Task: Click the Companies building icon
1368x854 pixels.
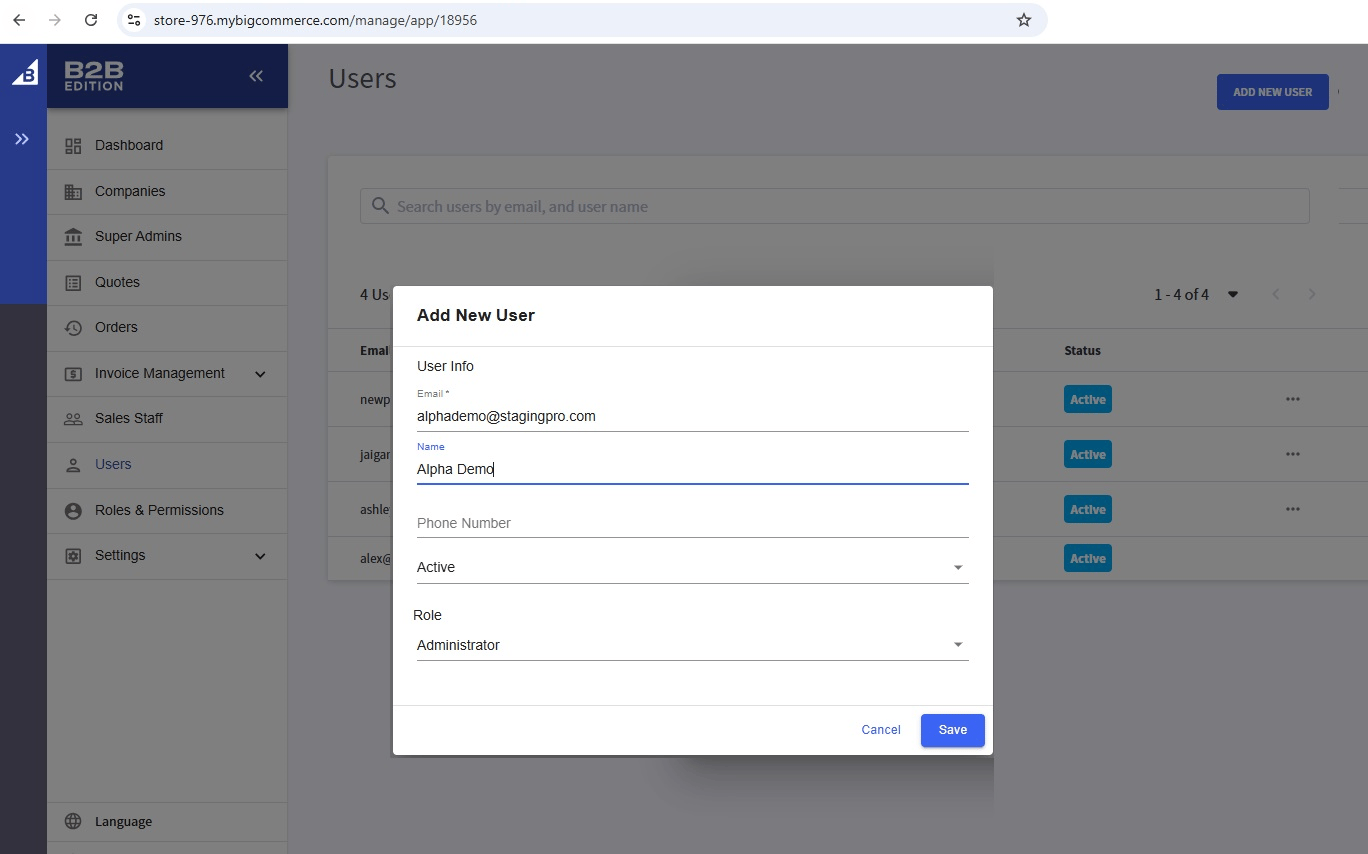Action: (x=73, y=192)
